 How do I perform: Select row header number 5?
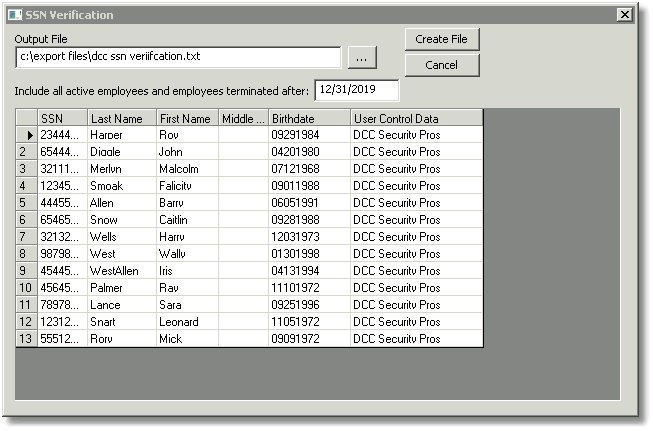[x=27, y=203]
